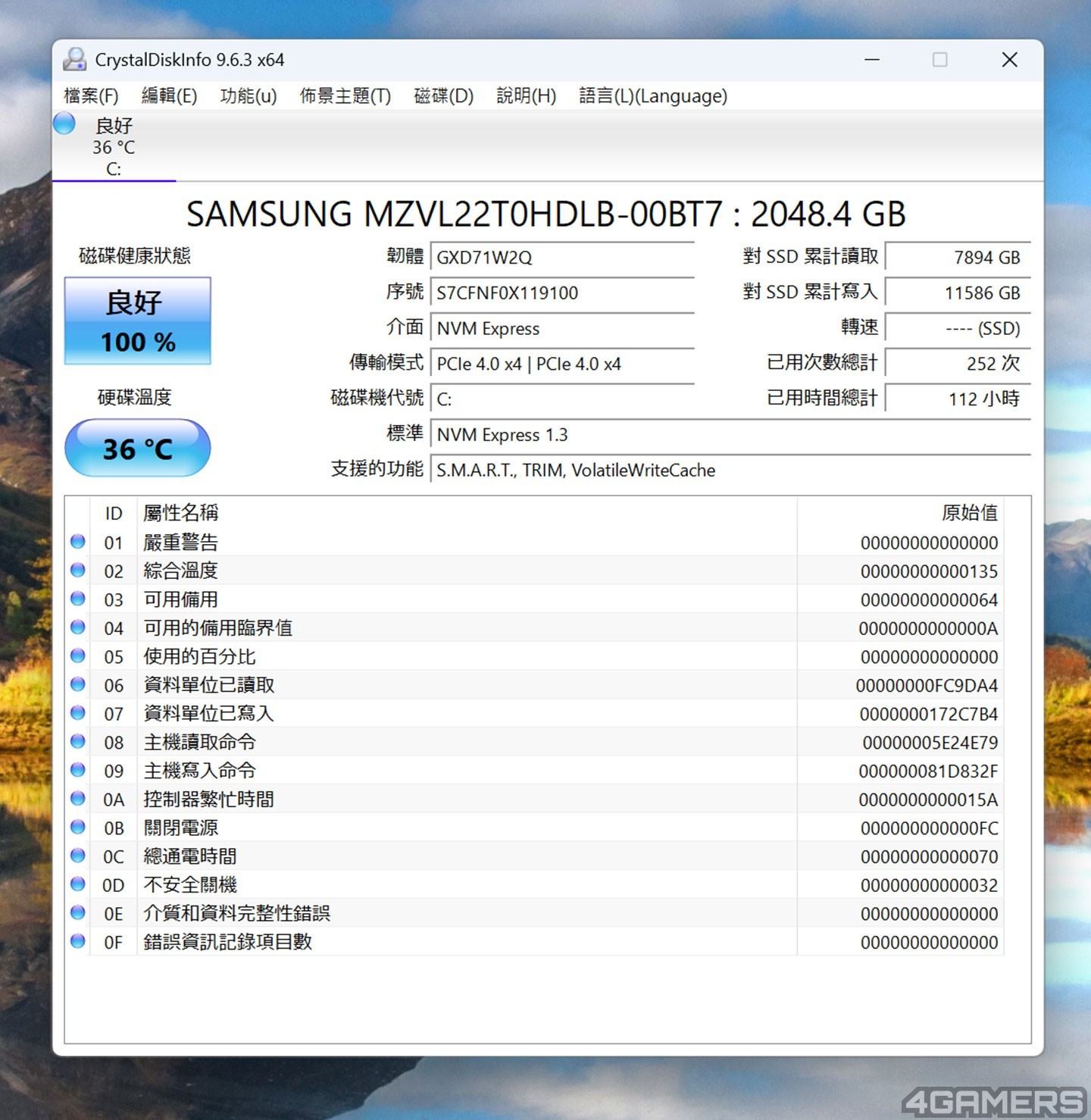The image size is (1091, 1120).
Task: Click the ID column header
Action: 114,513
